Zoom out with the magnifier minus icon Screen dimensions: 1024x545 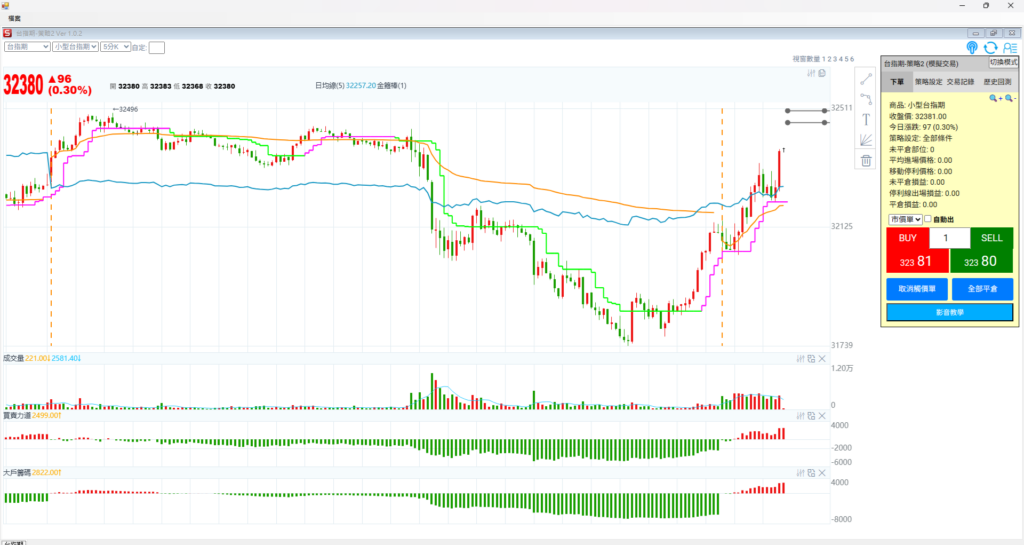[1009, 99]
